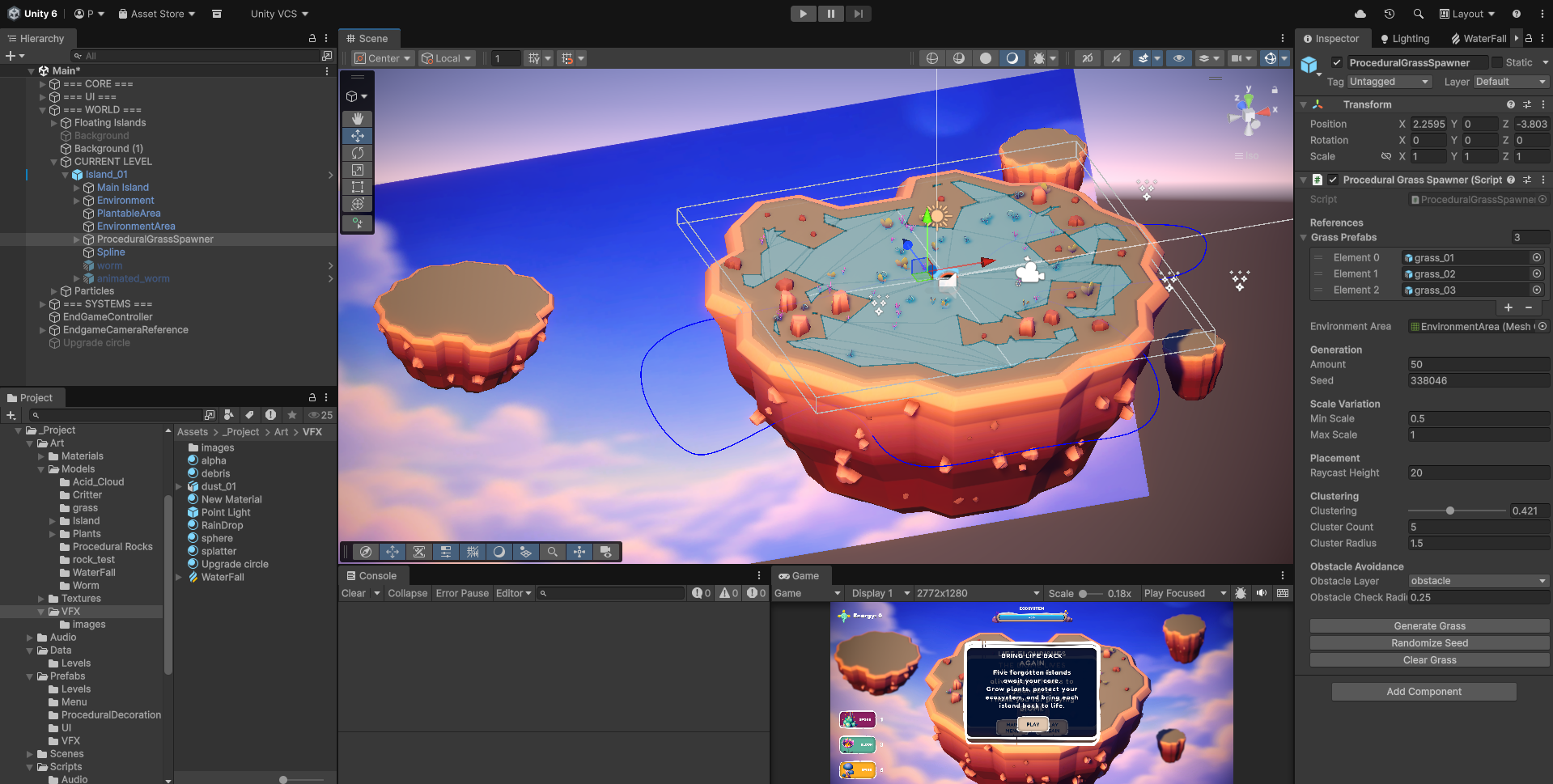Click the Clear Grass button
This screenshot has height=784, width=1553.
pyautogui.click(x=1429, y=660)
